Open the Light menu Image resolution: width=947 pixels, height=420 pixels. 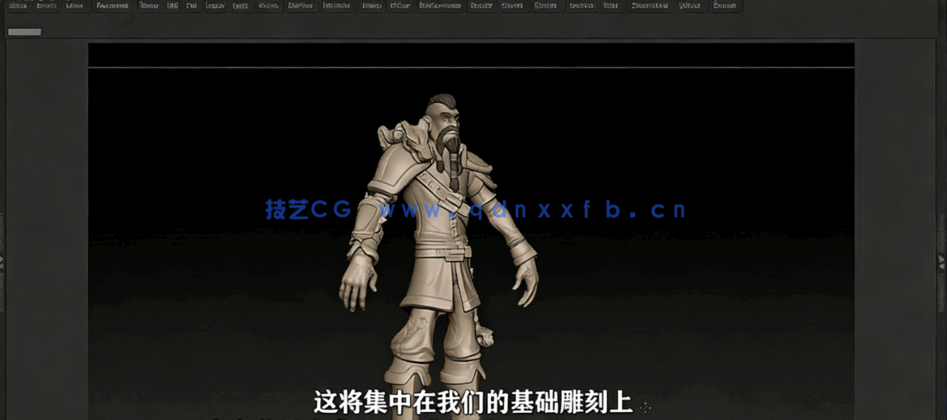[x=240, y=6]
